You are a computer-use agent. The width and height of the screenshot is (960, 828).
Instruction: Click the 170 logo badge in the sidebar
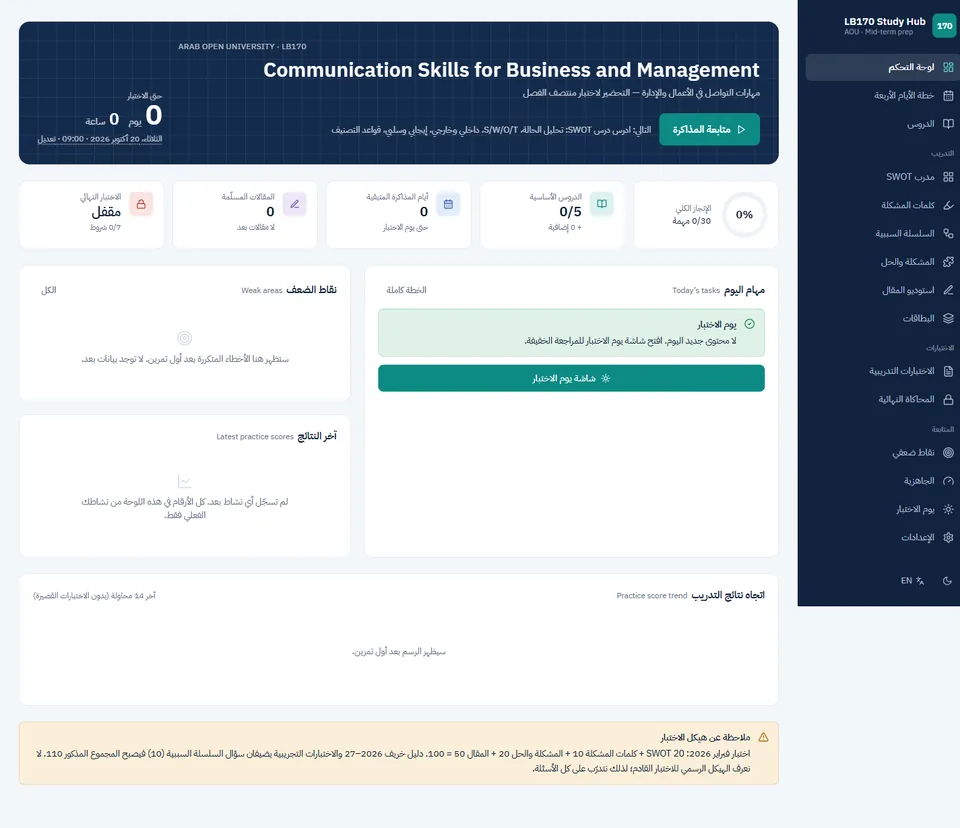[944, 26]
